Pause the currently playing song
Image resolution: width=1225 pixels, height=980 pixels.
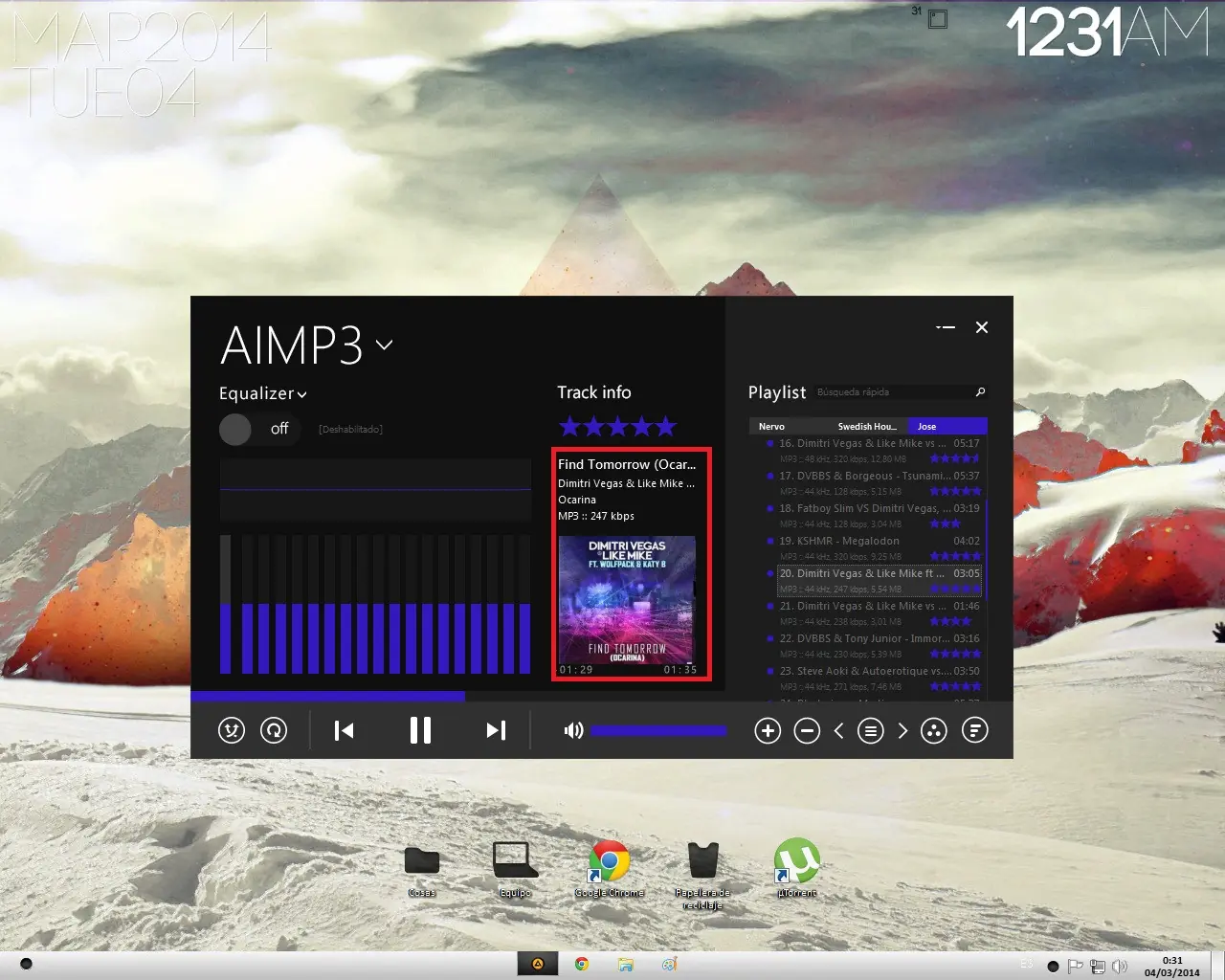pos(419,730)
